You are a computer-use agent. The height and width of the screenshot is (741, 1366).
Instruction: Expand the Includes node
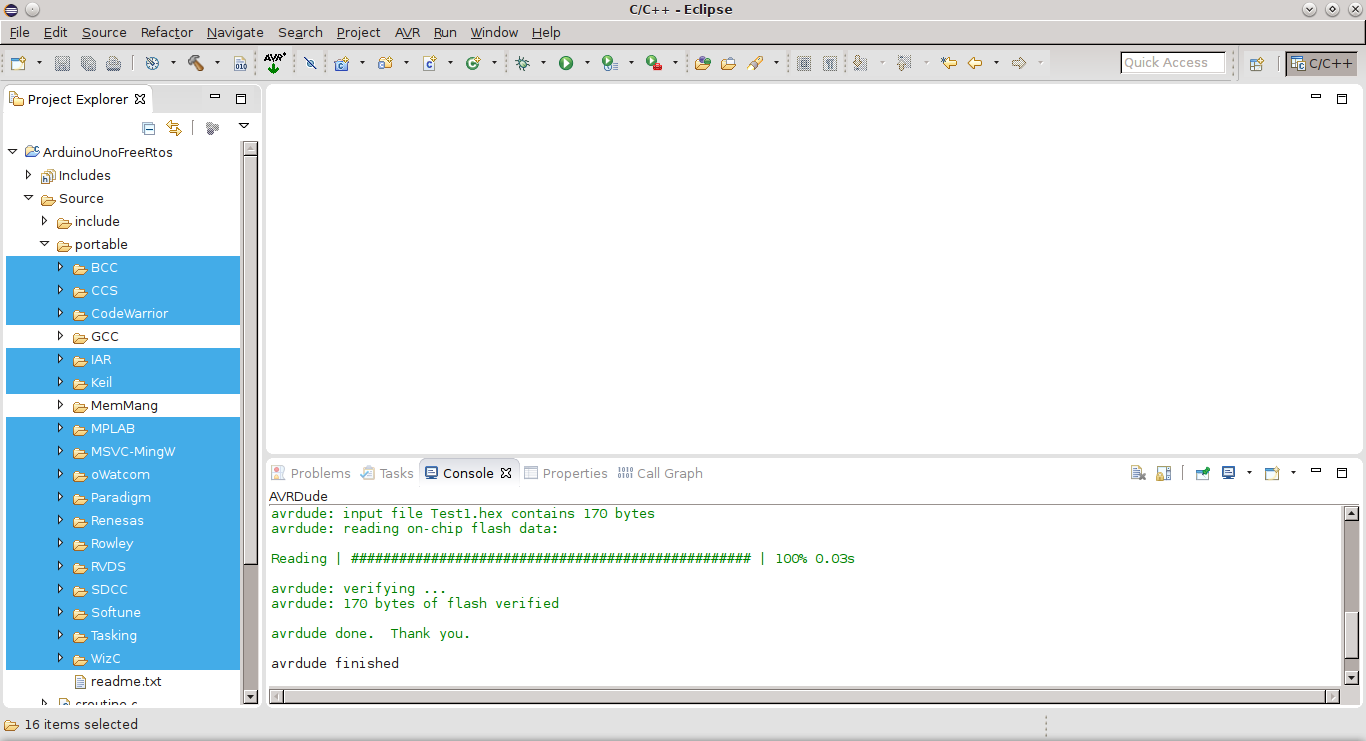(x=28, y=175)
